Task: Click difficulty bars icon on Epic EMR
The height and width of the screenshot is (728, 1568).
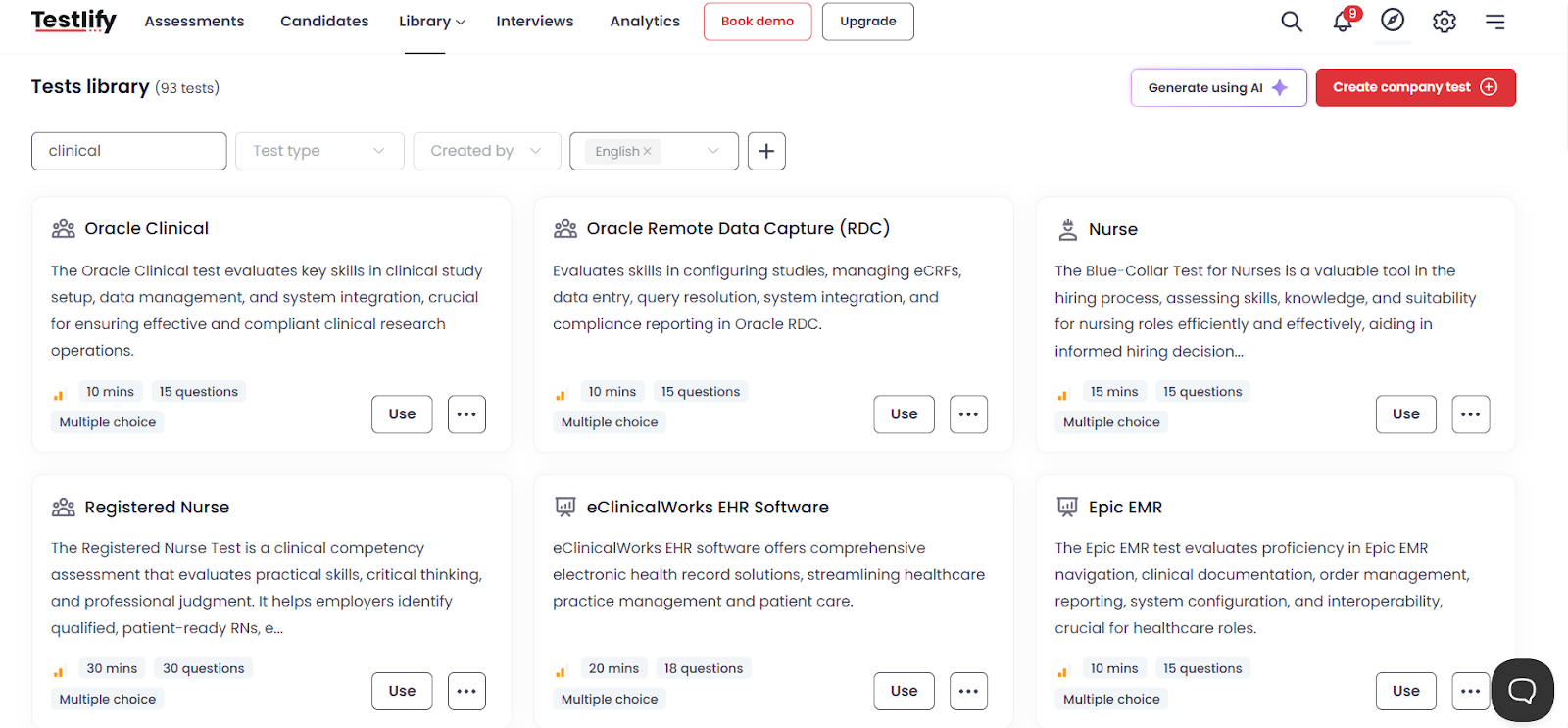Action: click(x=1062, y=672)
